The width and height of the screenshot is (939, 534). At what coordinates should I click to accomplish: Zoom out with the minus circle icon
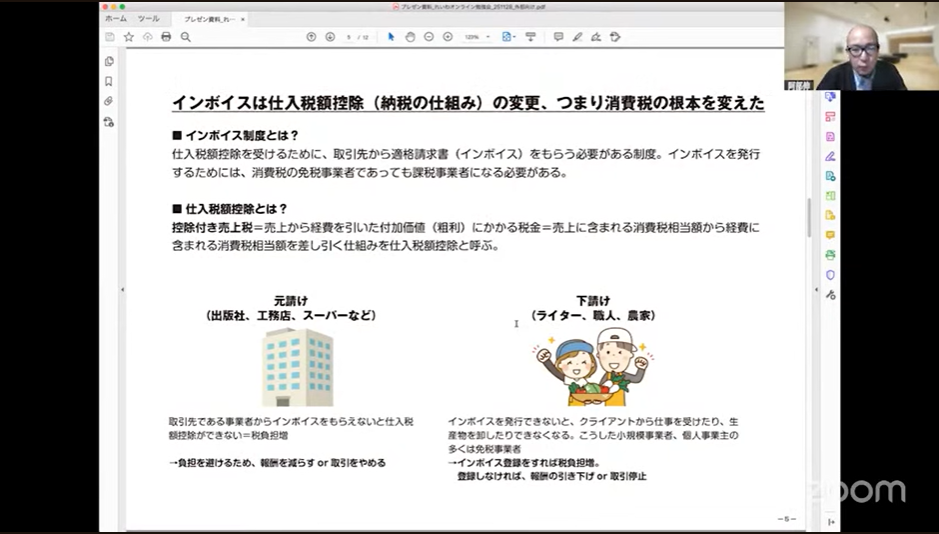tap(429, 37)
